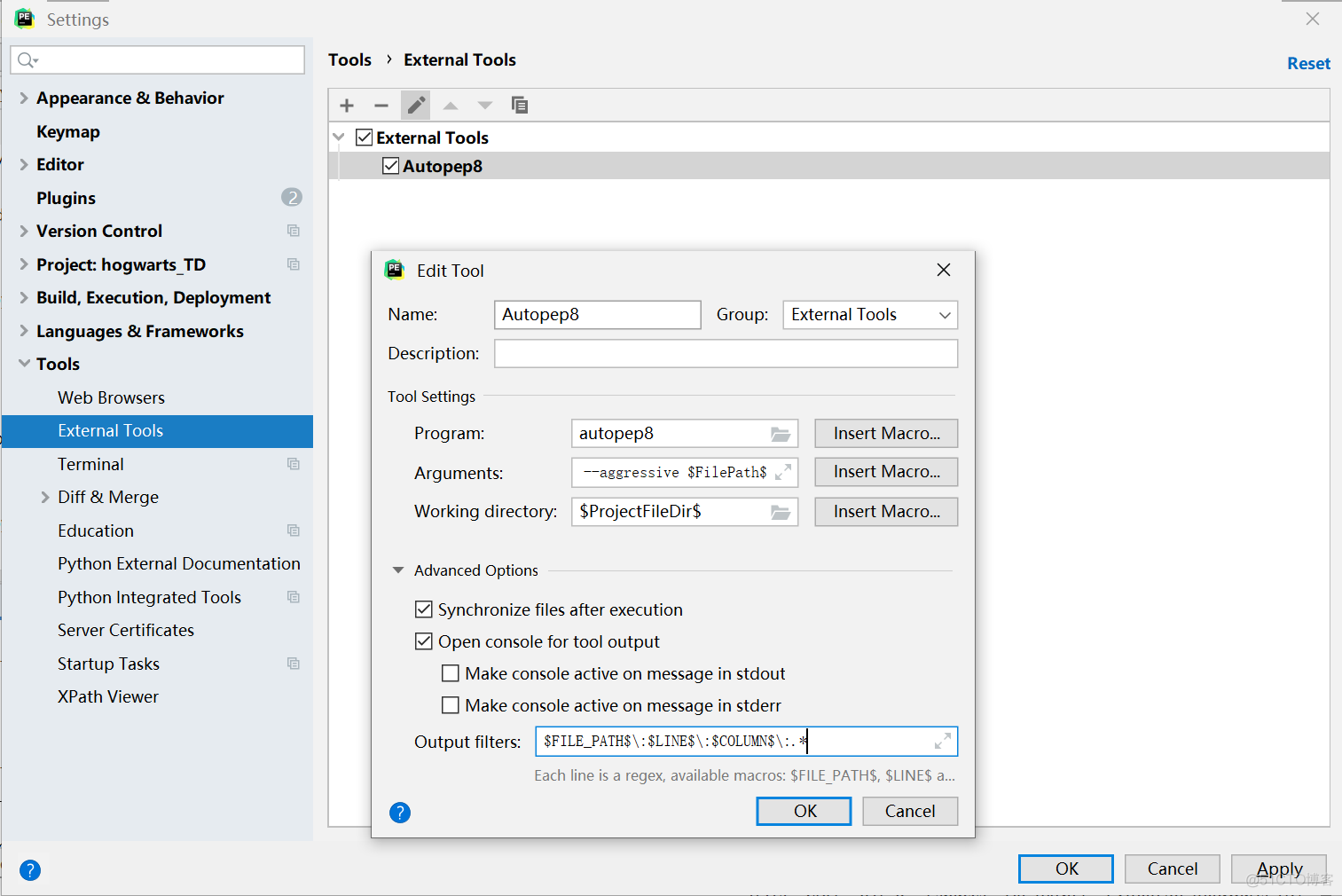Click Insert Macro for Arguments field
The height and width of the screenshot is (896, 1342).
tap(886, 472)
